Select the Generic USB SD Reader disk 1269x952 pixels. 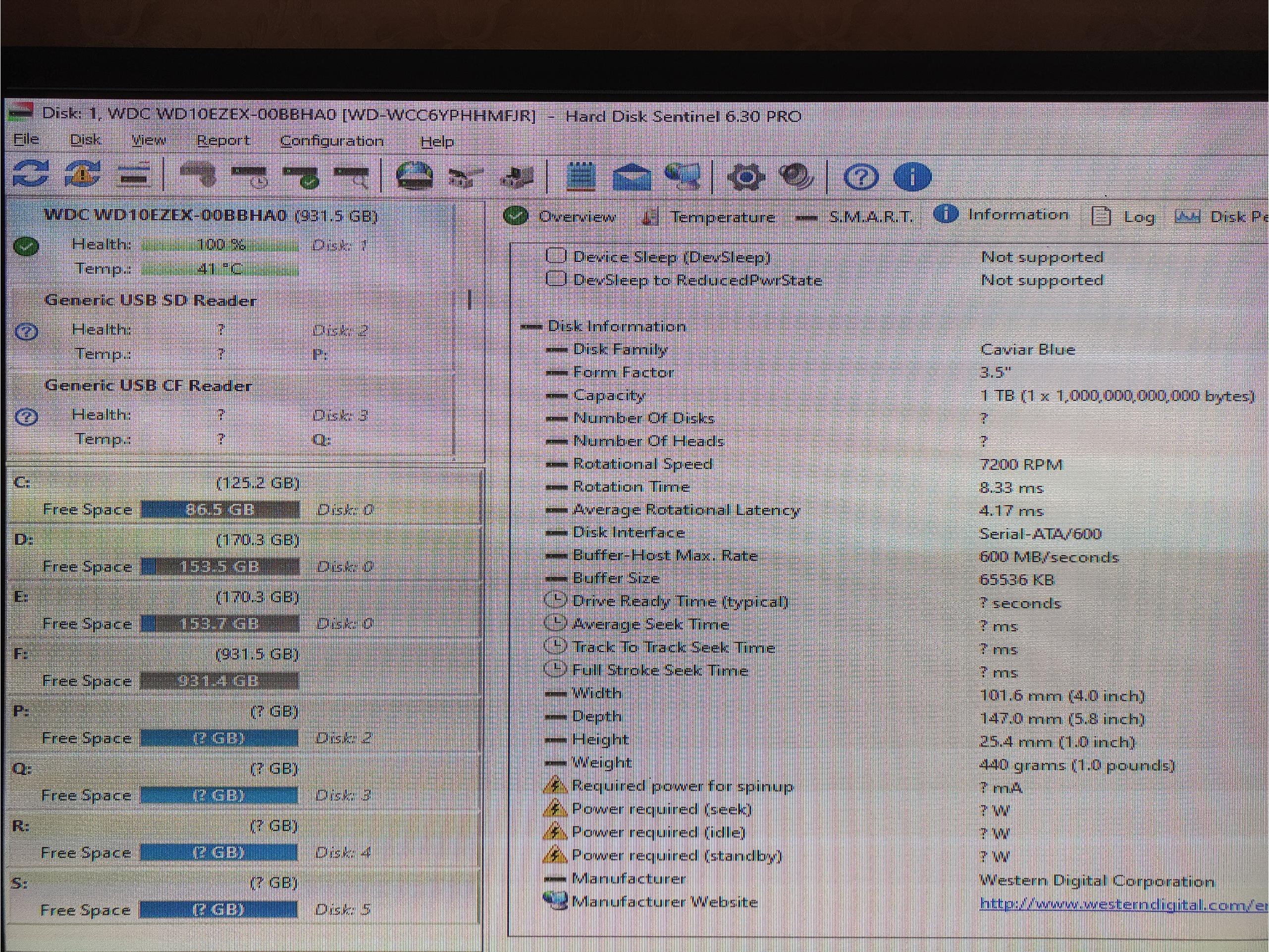click(150, 300)
